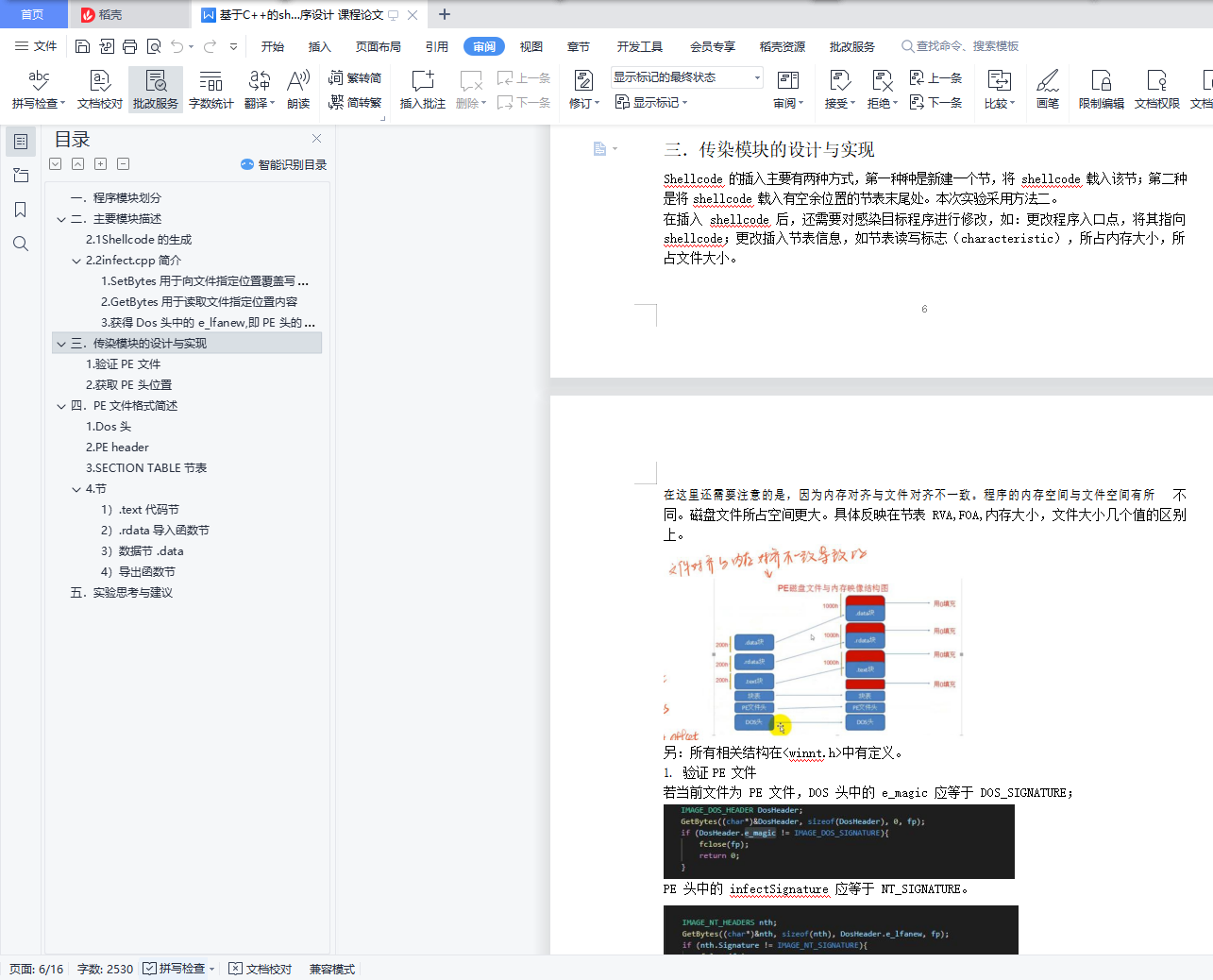1213x980 pixels.
Task: Switch to the 视图 tab
Action: pyautogui.click(x=531, y=46)
